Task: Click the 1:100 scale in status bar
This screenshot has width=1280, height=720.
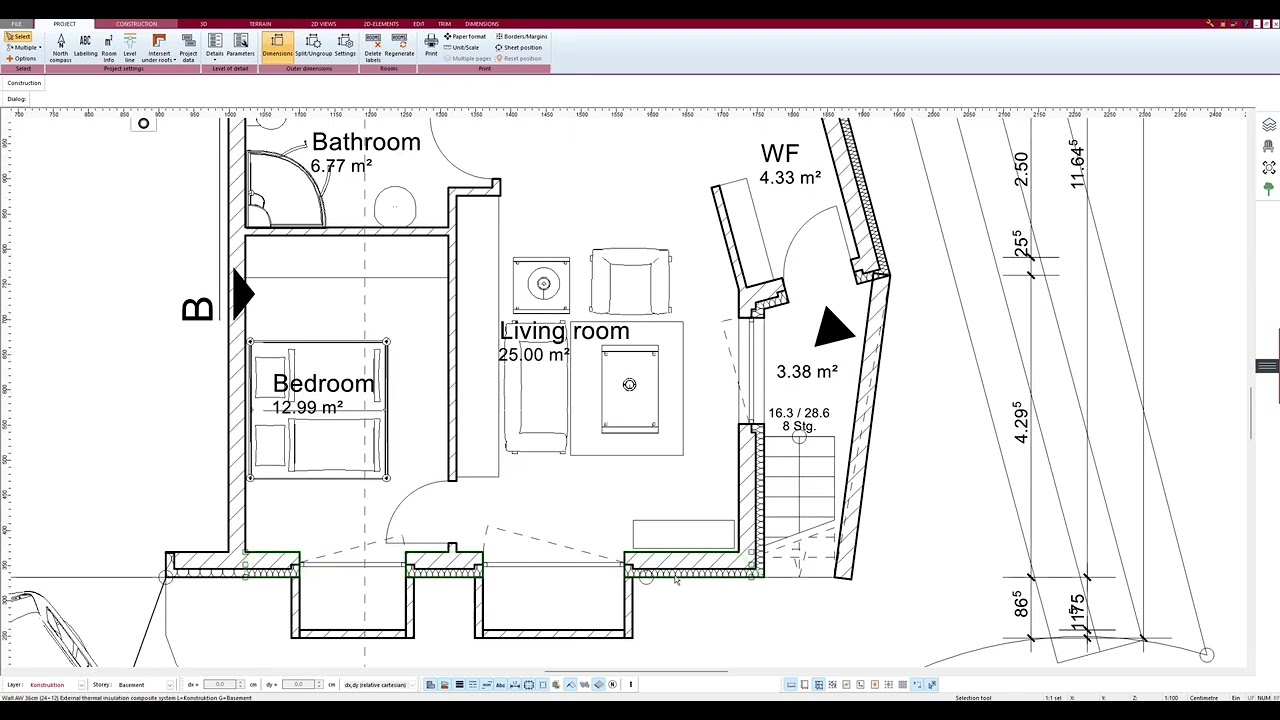Action: point(1170,698)
